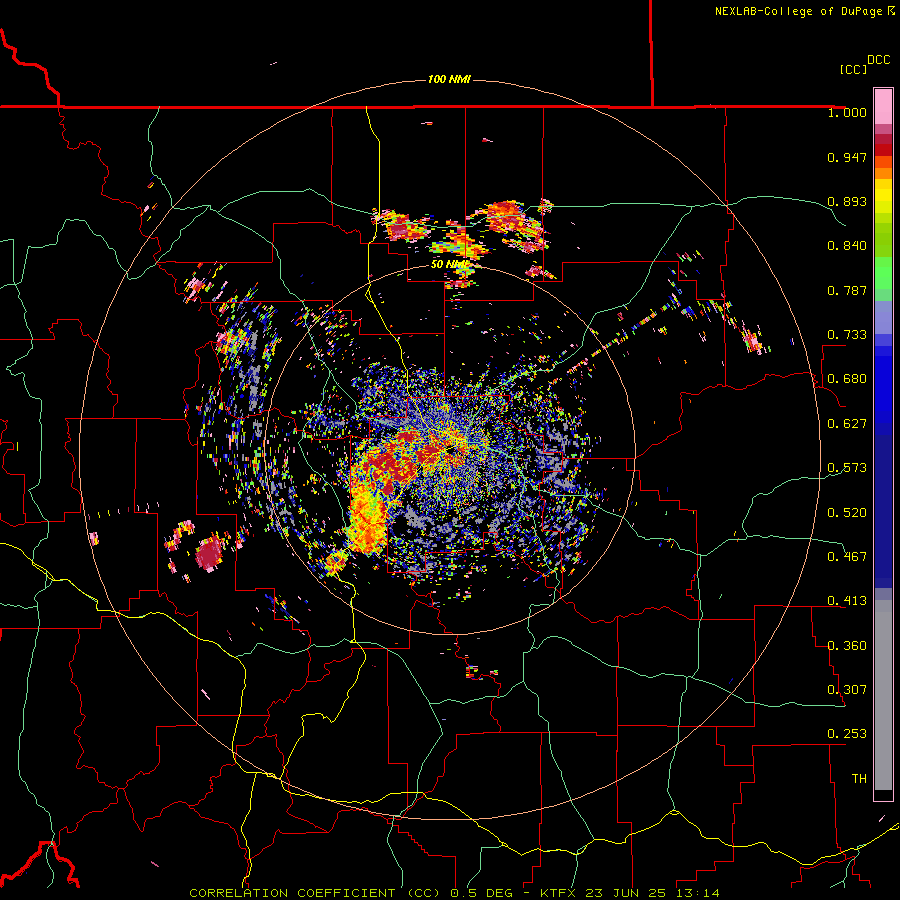Click the 0.787 color scale value
This screenshot has width=900, height=900.
coord(847,290)
